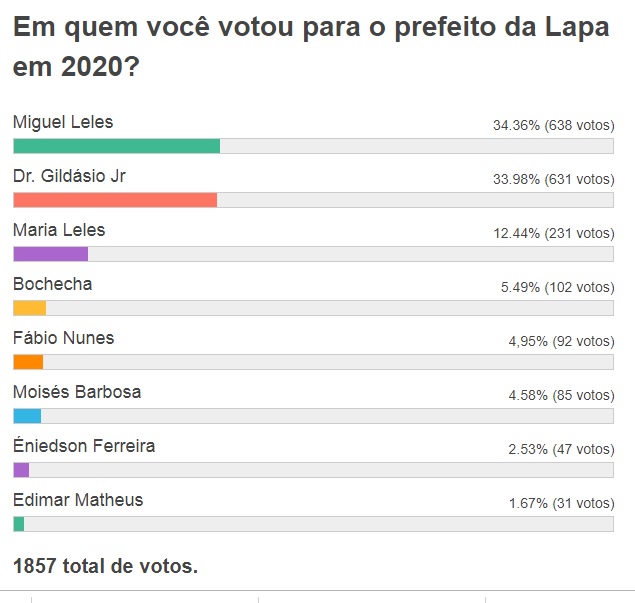Viewport: 635px width, 603px height.
Task: Select the Dr. Gildásio Jr candidate name
Action: pyautogui.click(x=69, y=177)
